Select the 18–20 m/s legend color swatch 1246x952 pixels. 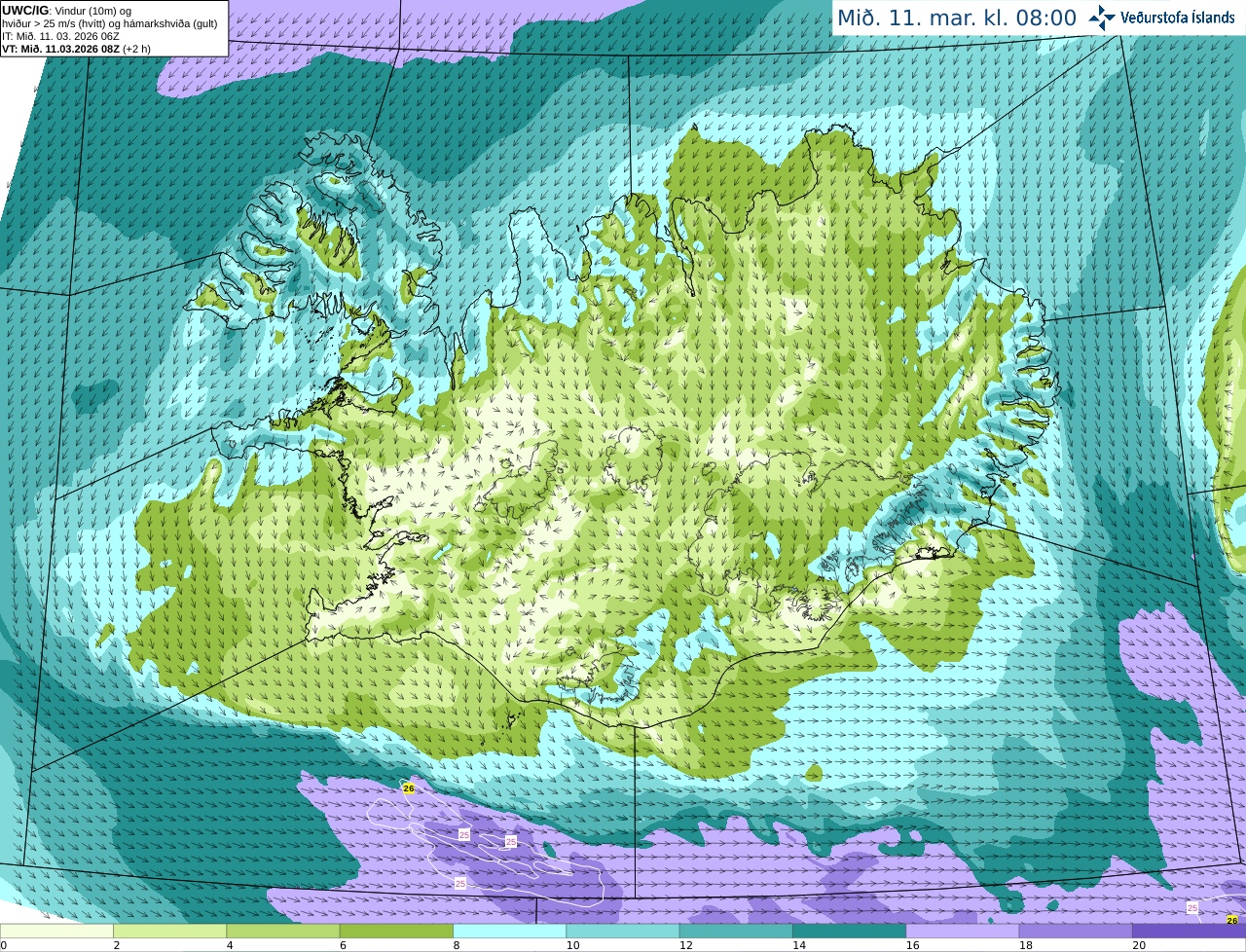(1076, 931)
